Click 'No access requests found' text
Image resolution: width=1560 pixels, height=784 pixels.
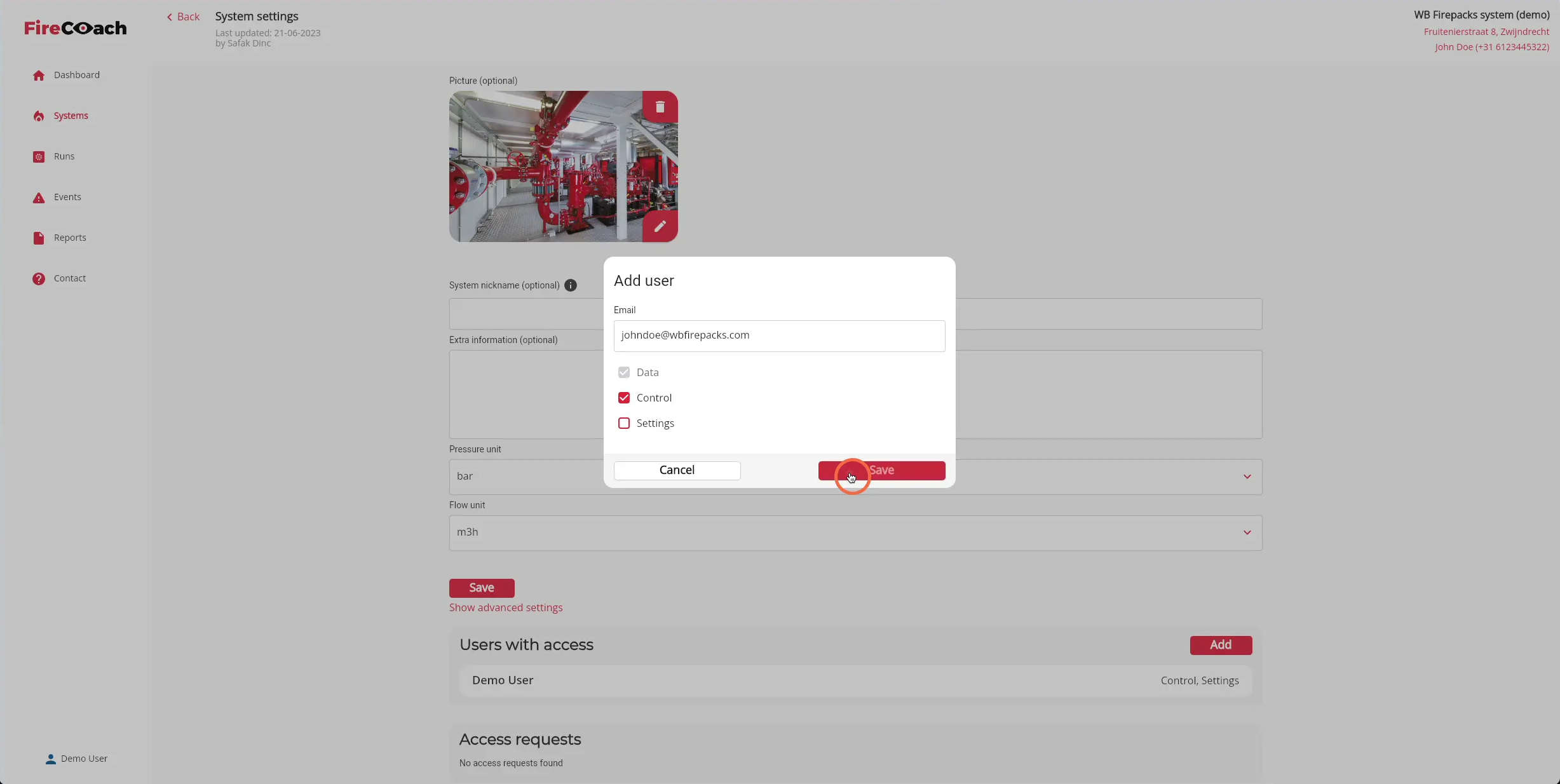point(511,763)
